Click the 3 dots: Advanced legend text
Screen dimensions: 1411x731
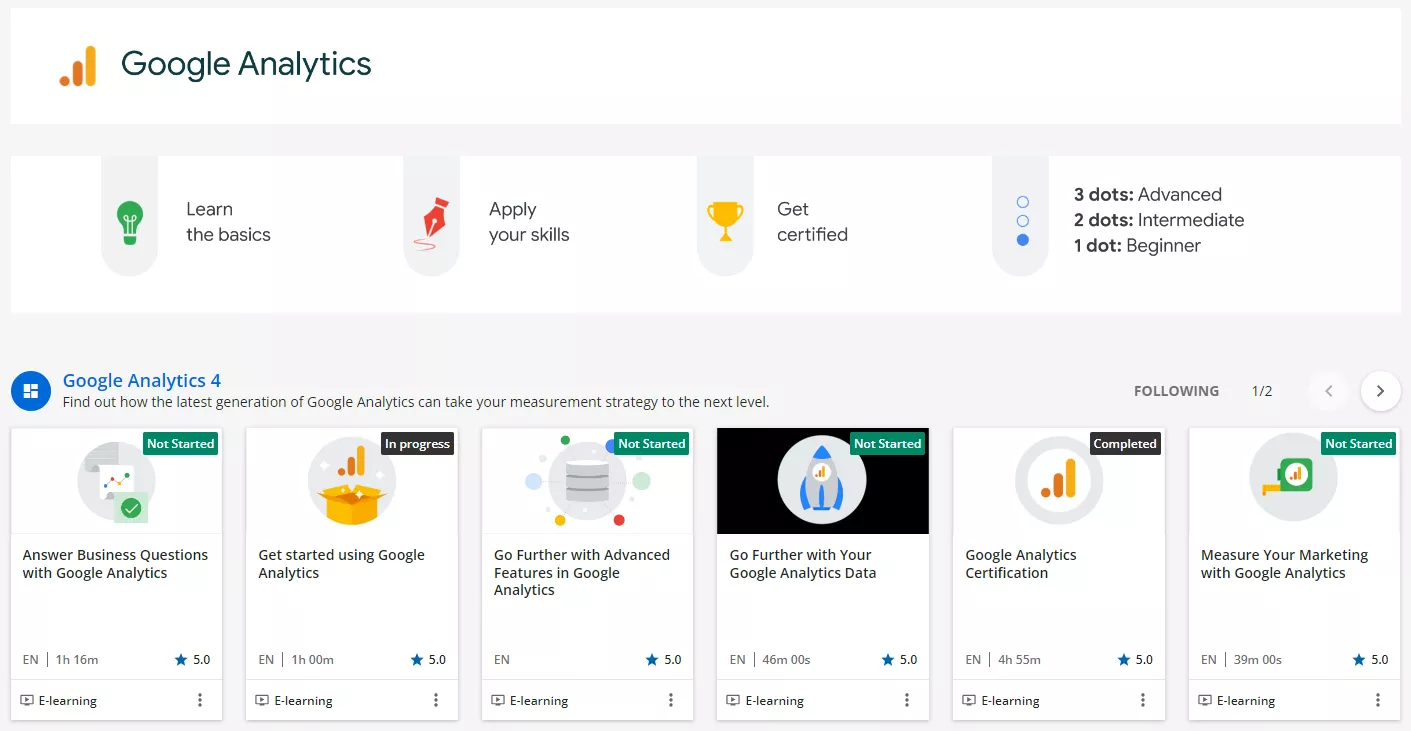point(1148,195)
